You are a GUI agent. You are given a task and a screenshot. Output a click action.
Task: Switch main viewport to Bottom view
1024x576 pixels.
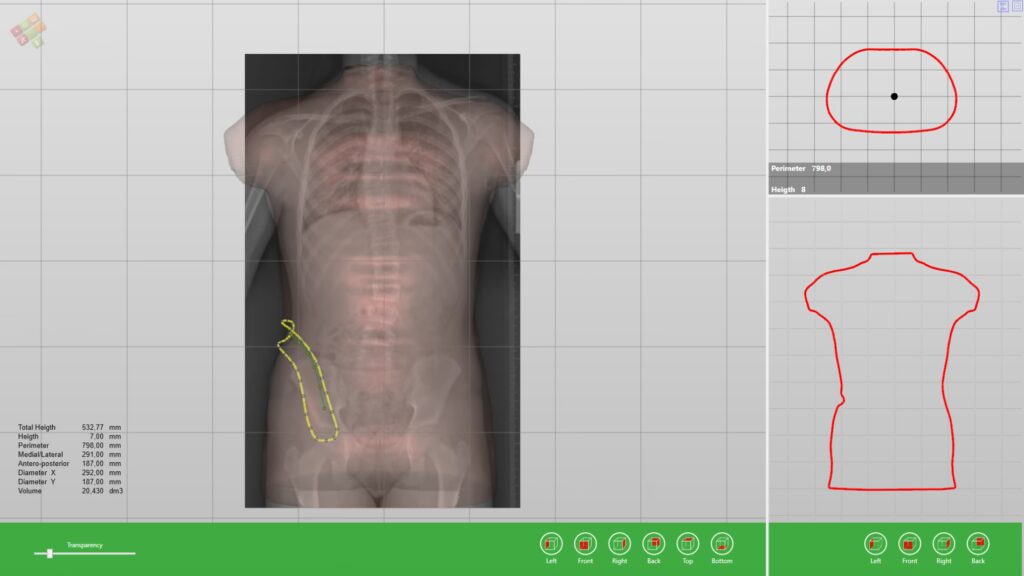[721, 544]
